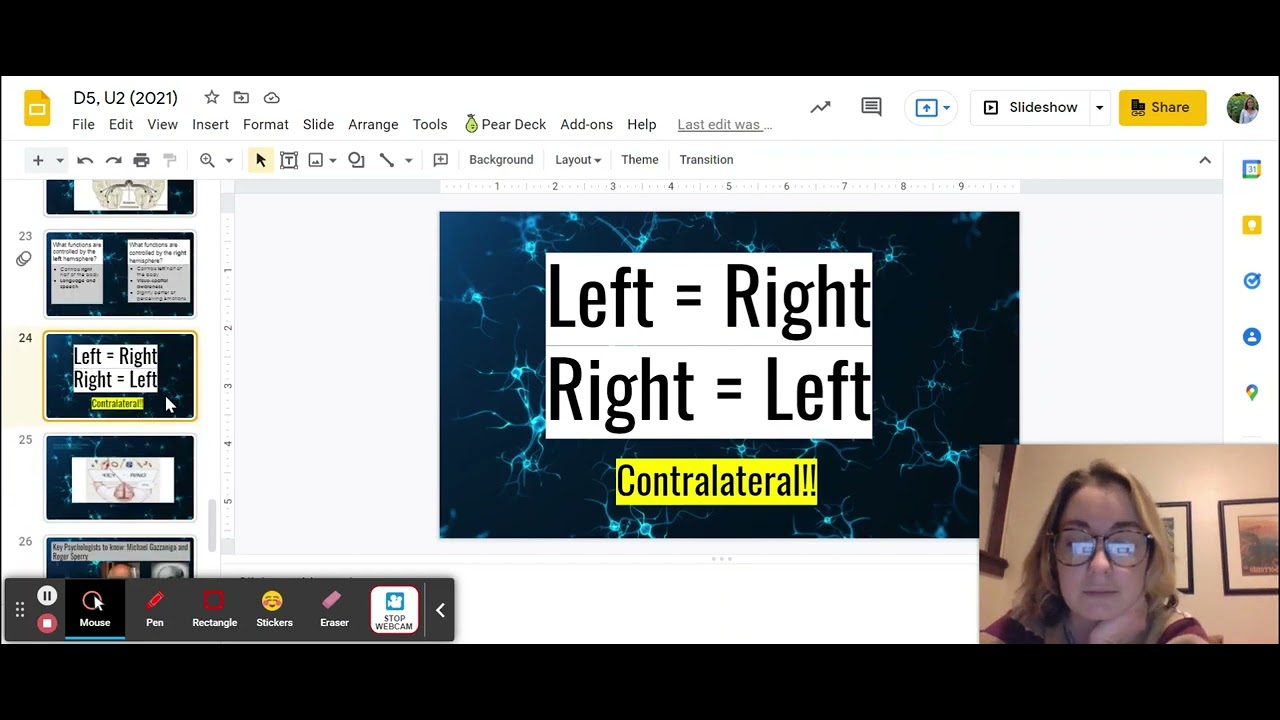Viewport: 1280px width, 720px height.
Task: Expand the Line tool dropdown arrow
Action: (x=408, y=160)
